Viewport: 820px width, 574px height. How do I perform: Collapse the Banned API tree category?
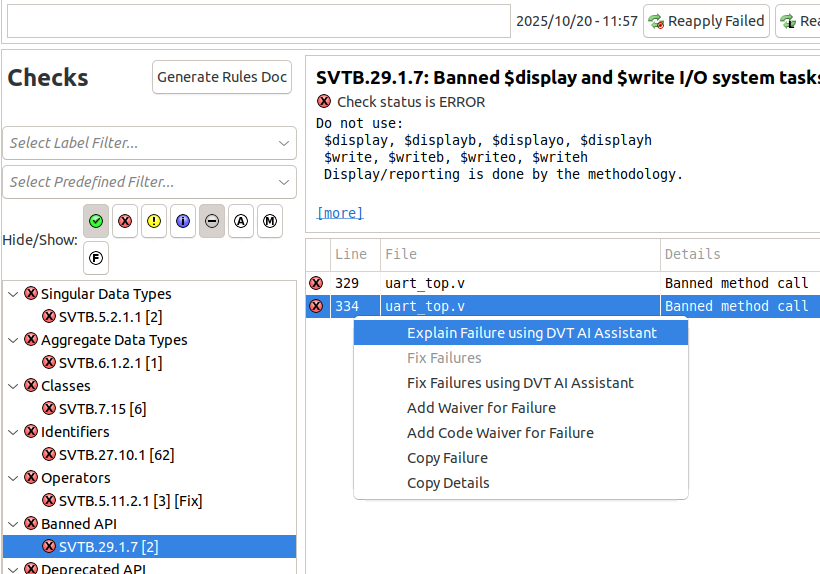[13, 524]
